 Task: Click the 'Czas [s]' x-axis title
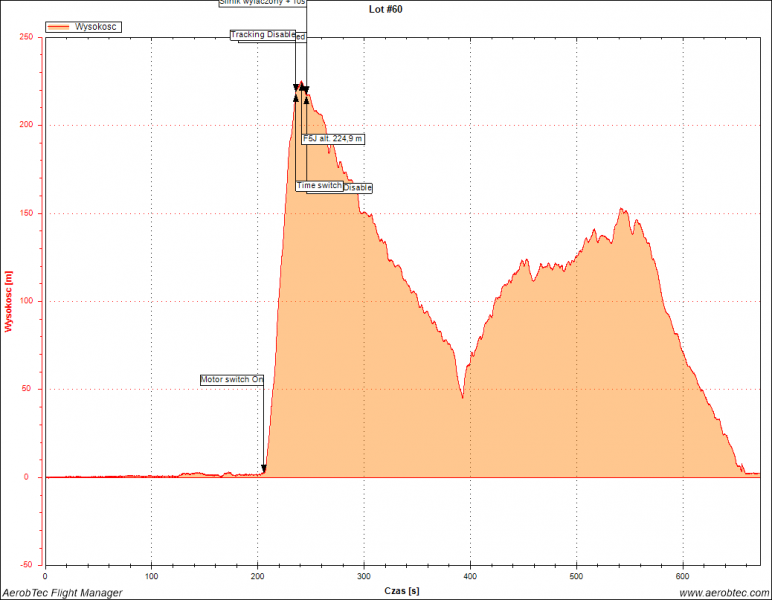click(x=402, y=591)
